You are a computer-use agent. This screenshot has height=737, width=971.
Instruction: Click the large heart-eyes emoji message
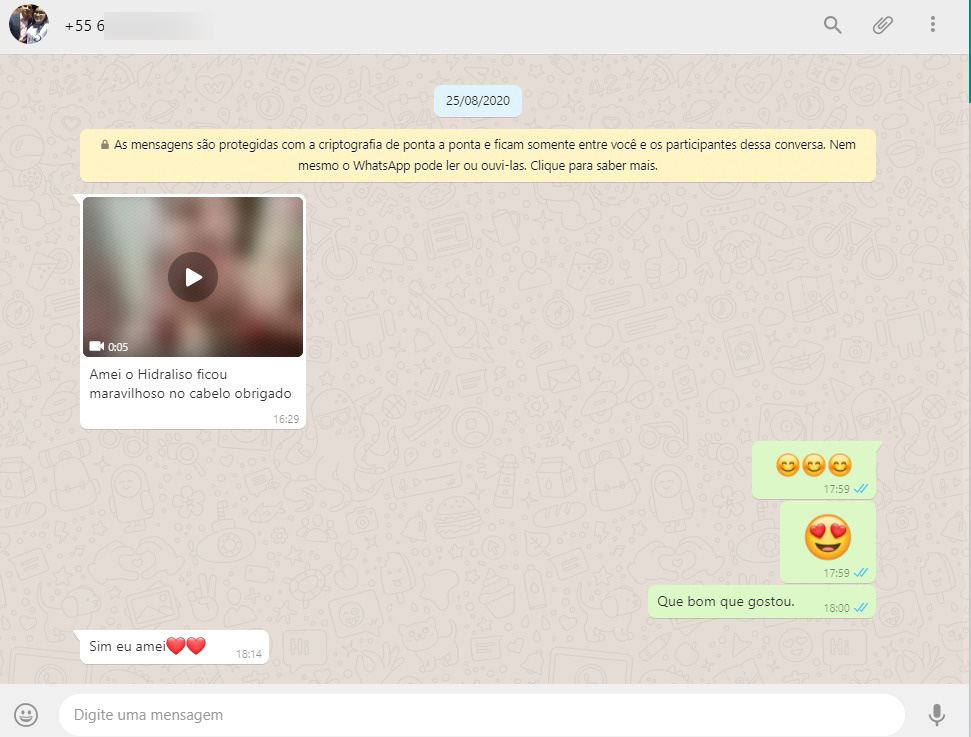827,538
